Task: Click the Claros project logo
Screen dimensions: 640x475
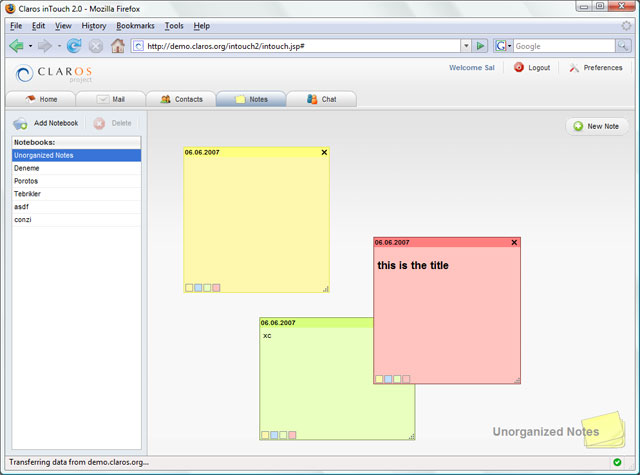Action: click(54, 73)
